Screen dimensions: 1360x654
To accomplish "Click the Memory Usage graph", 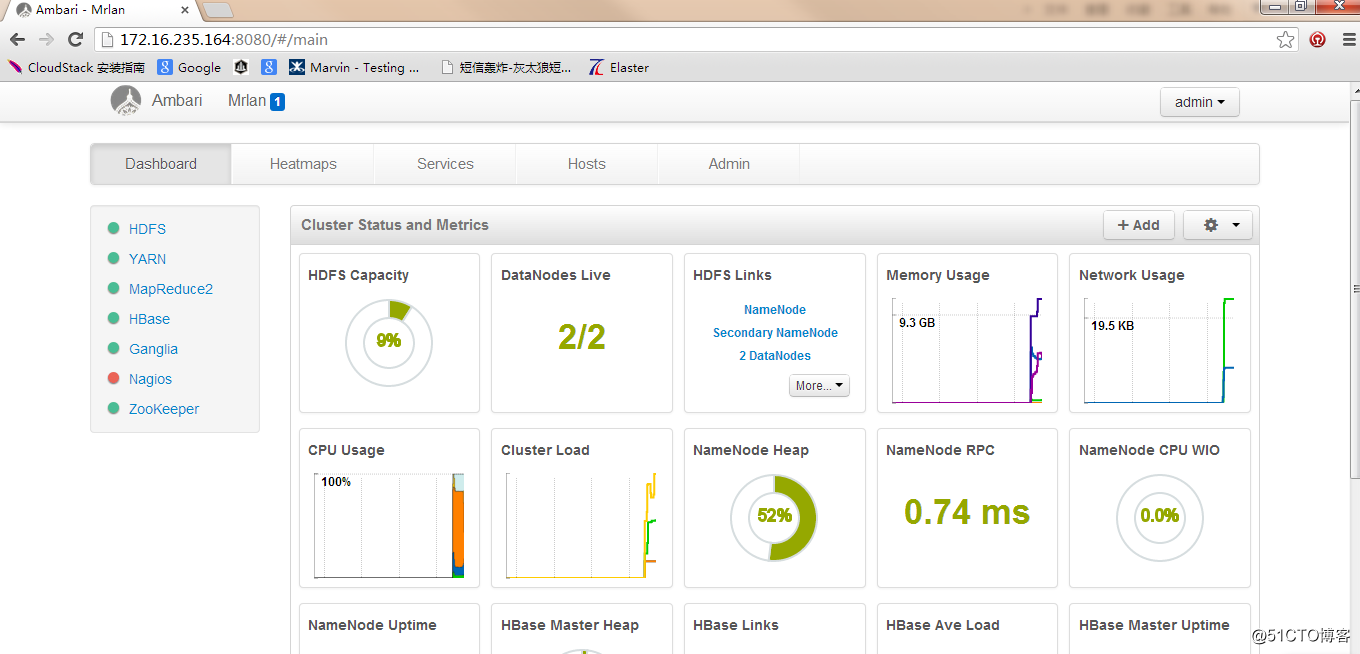I will 967,350.
